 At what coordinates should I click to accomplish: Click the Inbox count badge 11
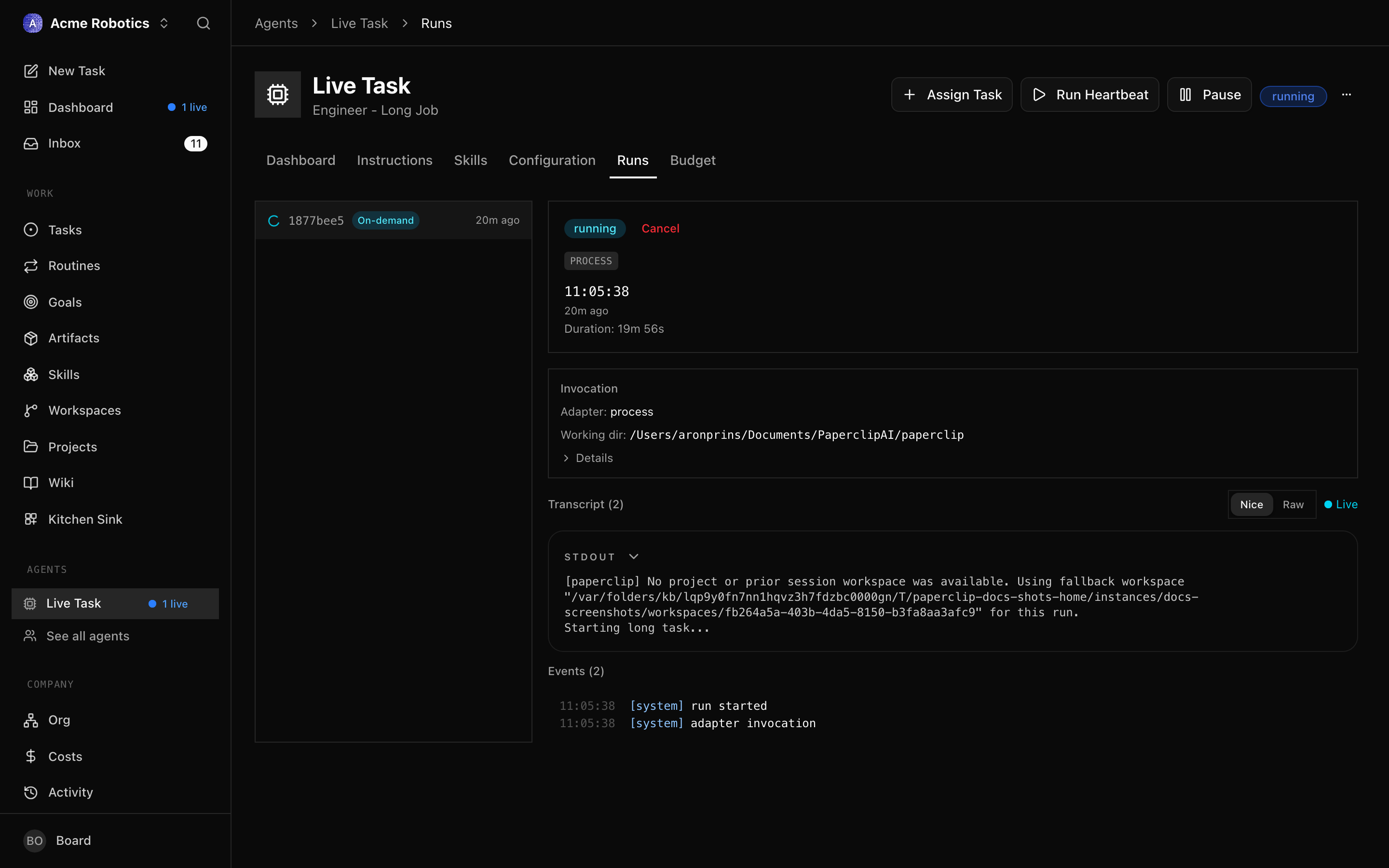pyautogui.click(x=196, y=144)
